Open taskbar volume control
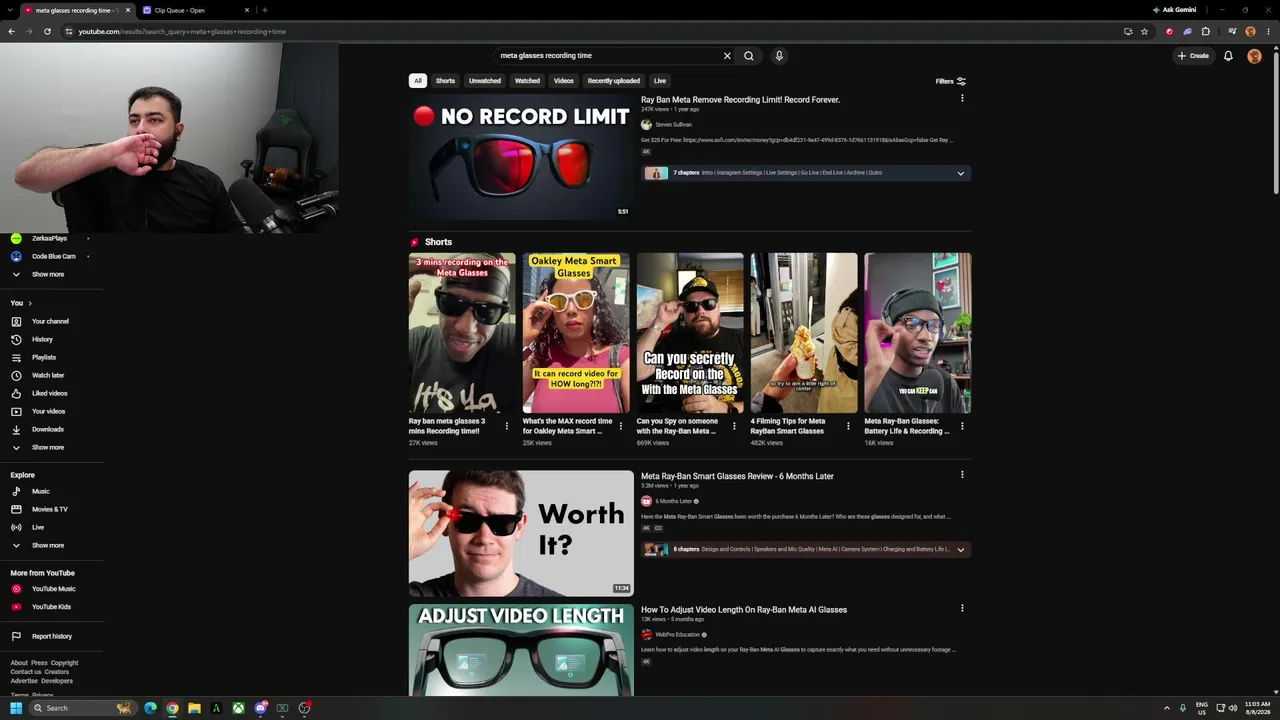Screen dimensions: 1280x720 1232,708
